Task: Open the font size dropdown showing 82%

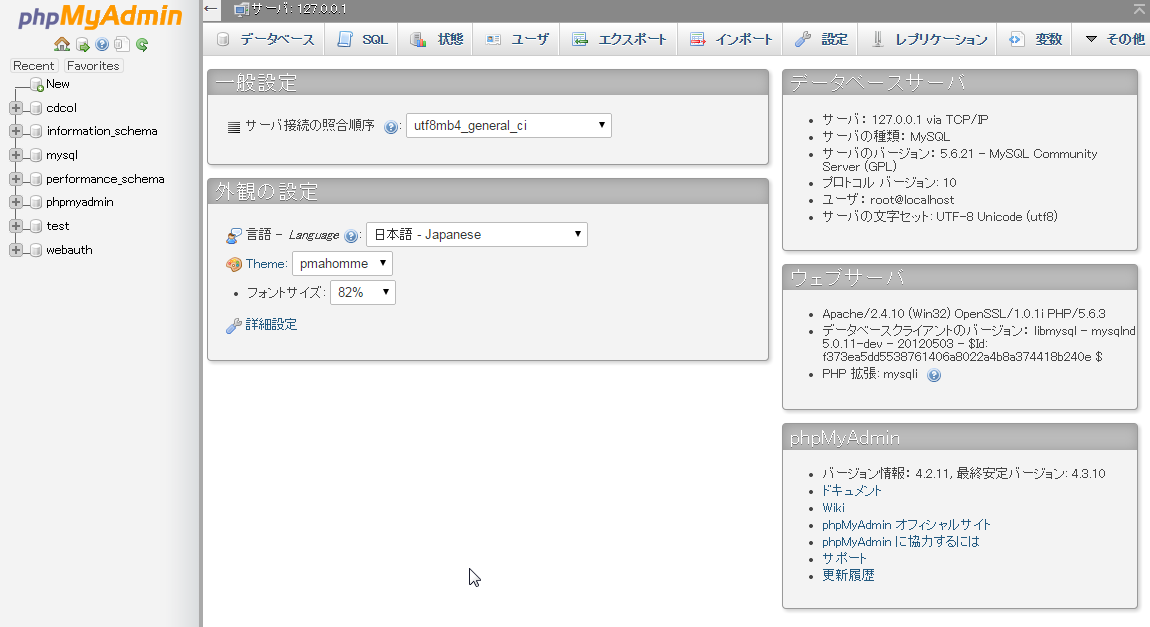Action: (362, 293)
